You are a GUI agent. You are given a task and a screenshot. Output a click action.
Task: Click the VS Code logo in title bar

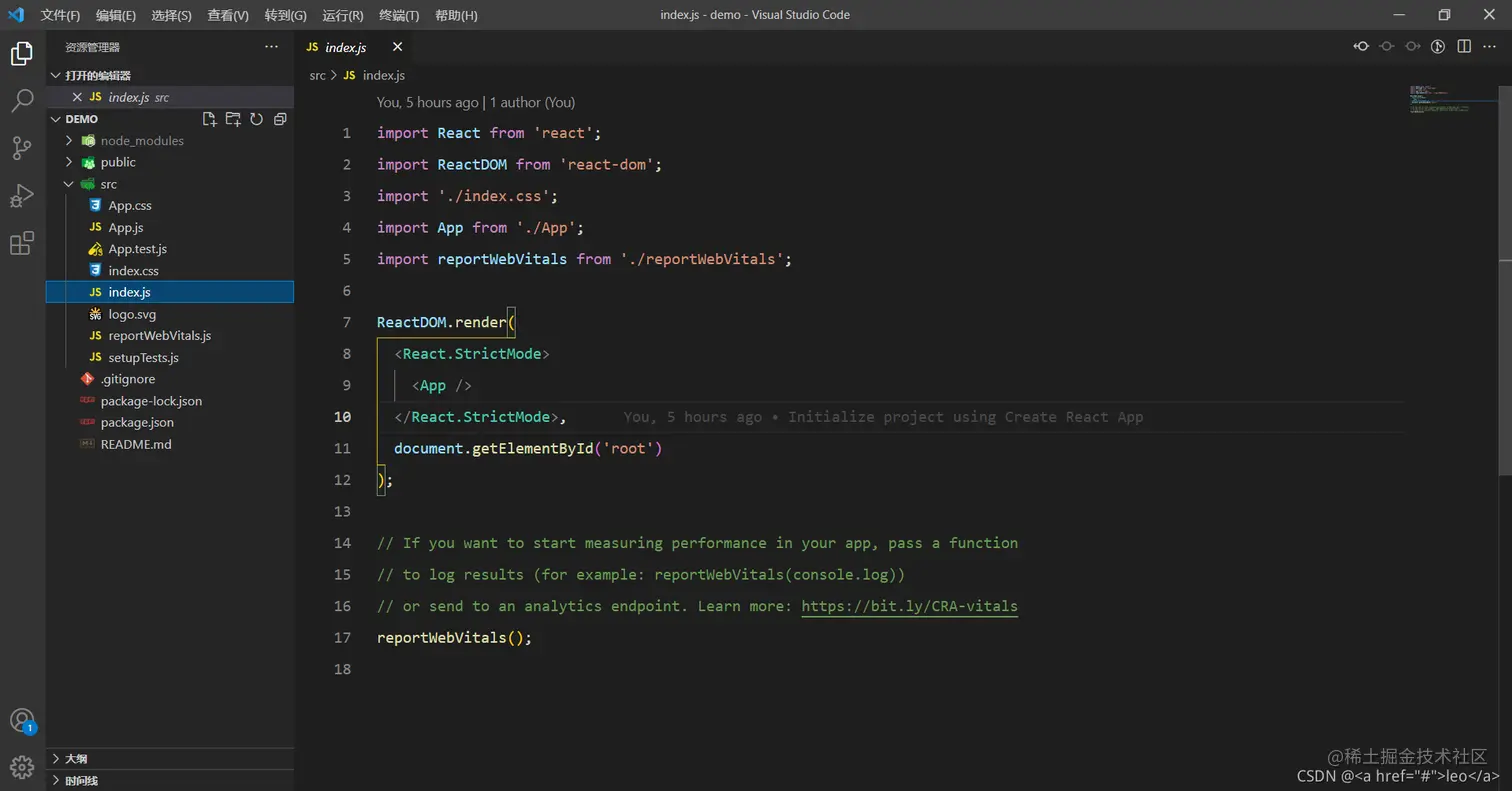pos(16,15)
